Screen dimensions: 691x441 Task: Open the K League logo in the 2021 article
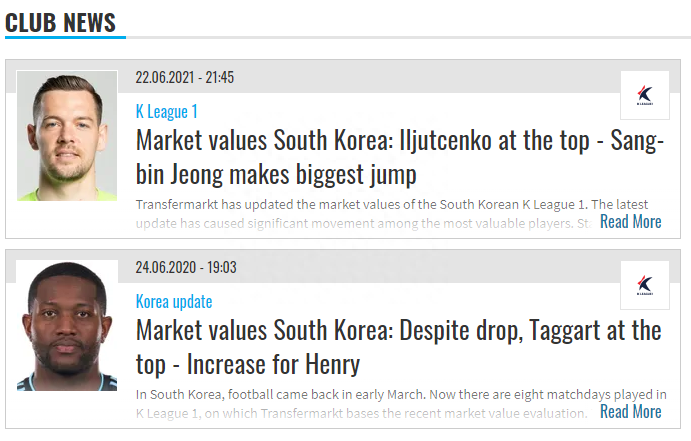(645, 95)
